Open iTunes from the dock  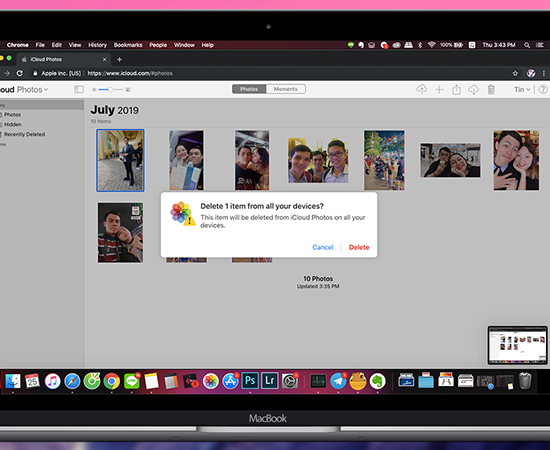tap(52, 381)
